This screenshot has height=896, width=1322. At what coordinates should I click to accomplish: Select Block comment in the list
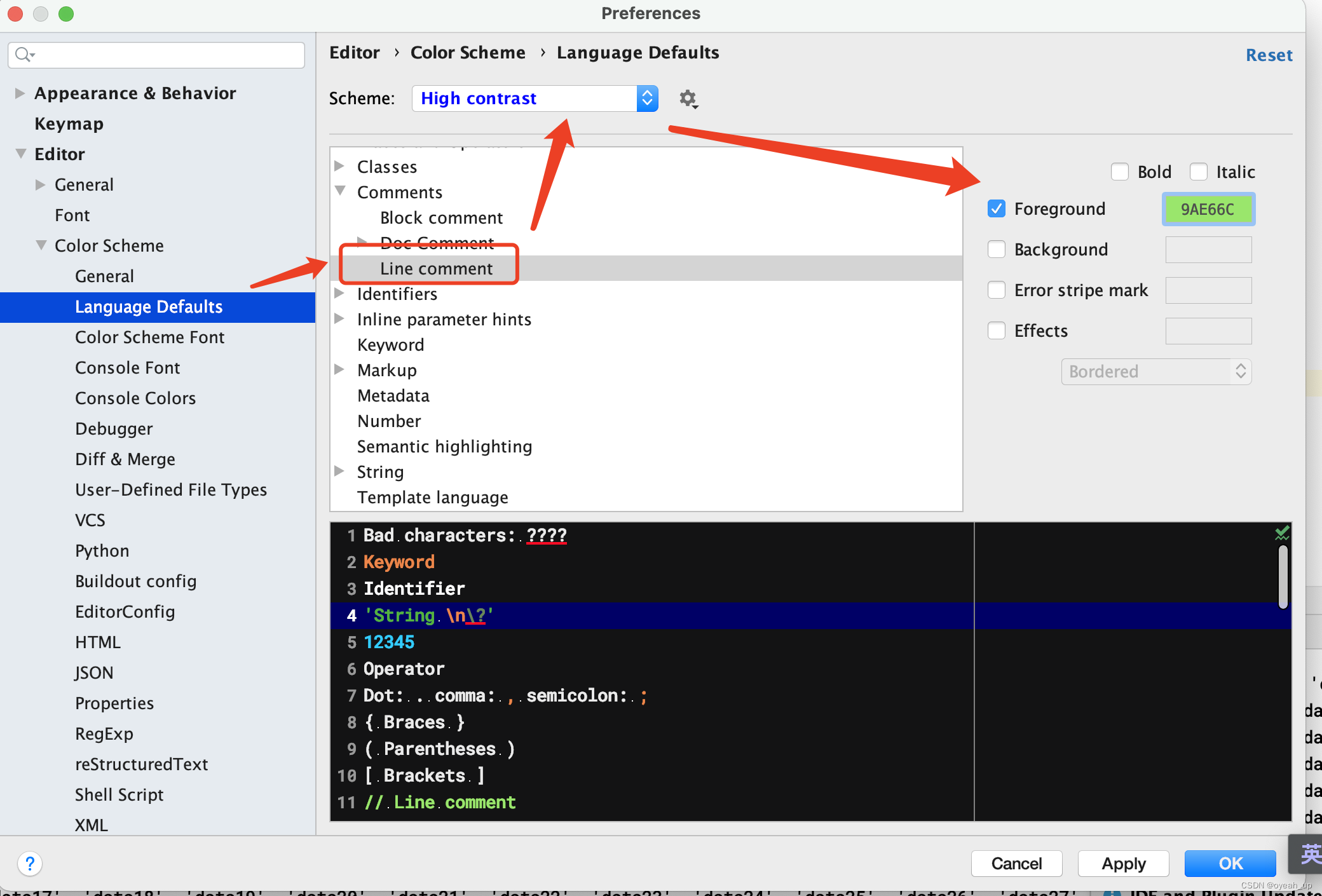tap(441, 218)
